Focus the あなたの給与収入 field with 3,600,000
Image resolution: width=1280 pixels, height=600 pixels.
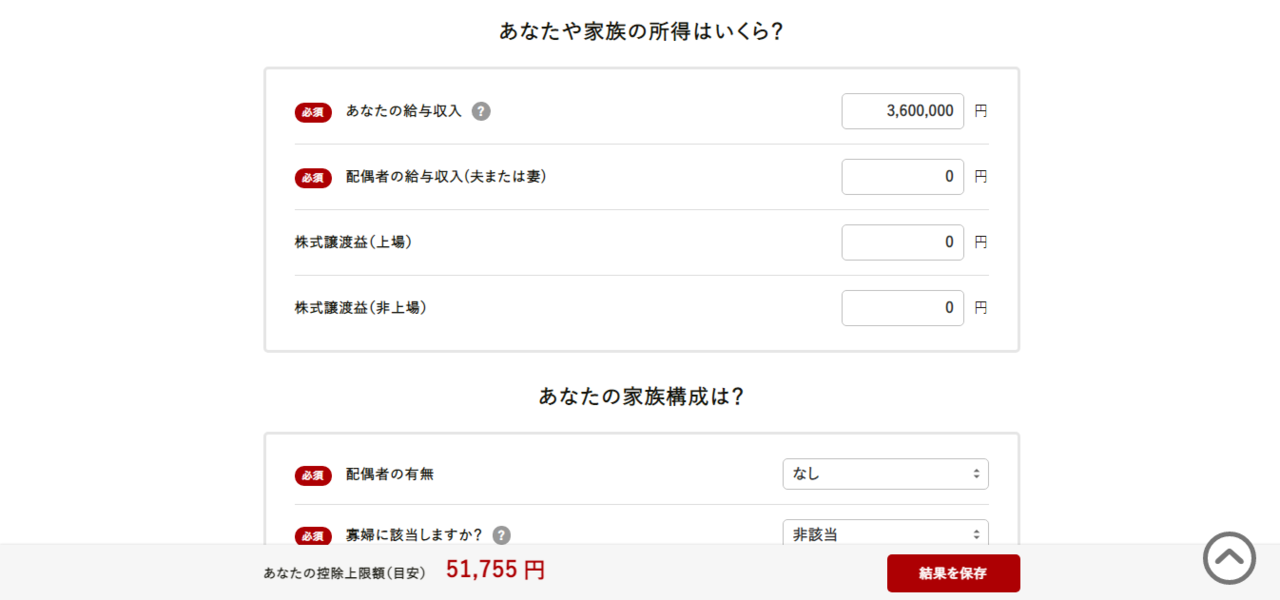tap(903, 111)
